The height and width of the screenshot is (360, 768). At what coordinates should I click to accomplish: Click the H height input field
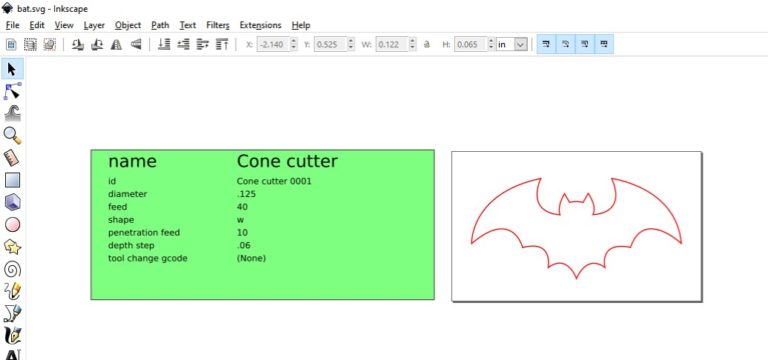(471, 45)
